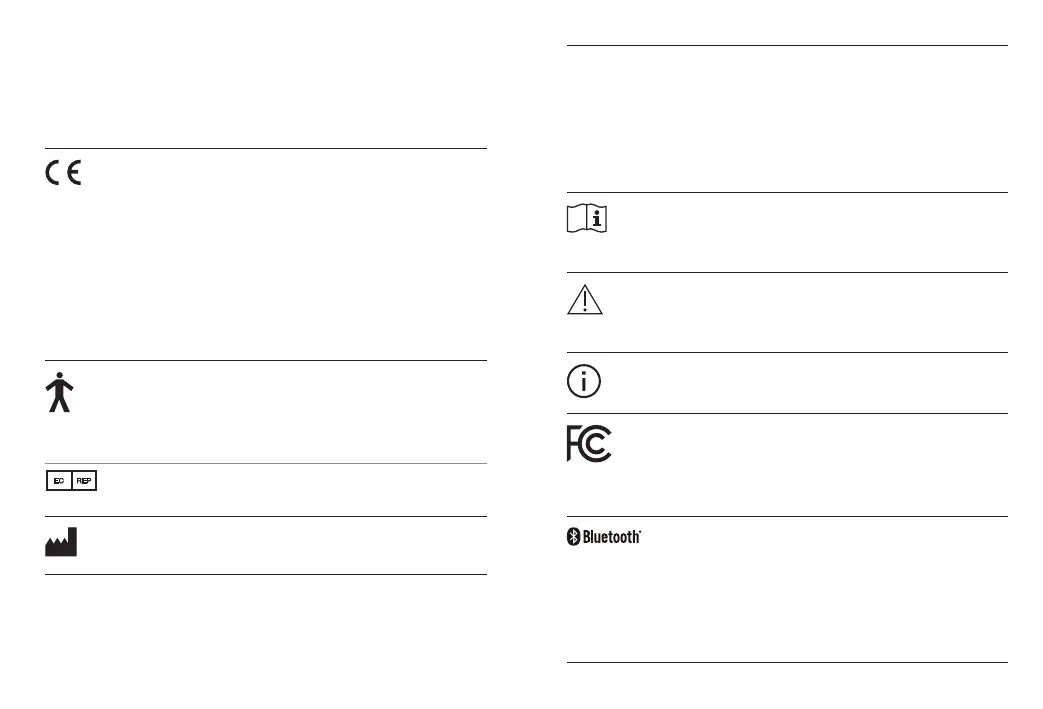The width and height of the screenshot is (1043, 709).
Task: Click the head of the person figure
Action: (x=61, y=377)
